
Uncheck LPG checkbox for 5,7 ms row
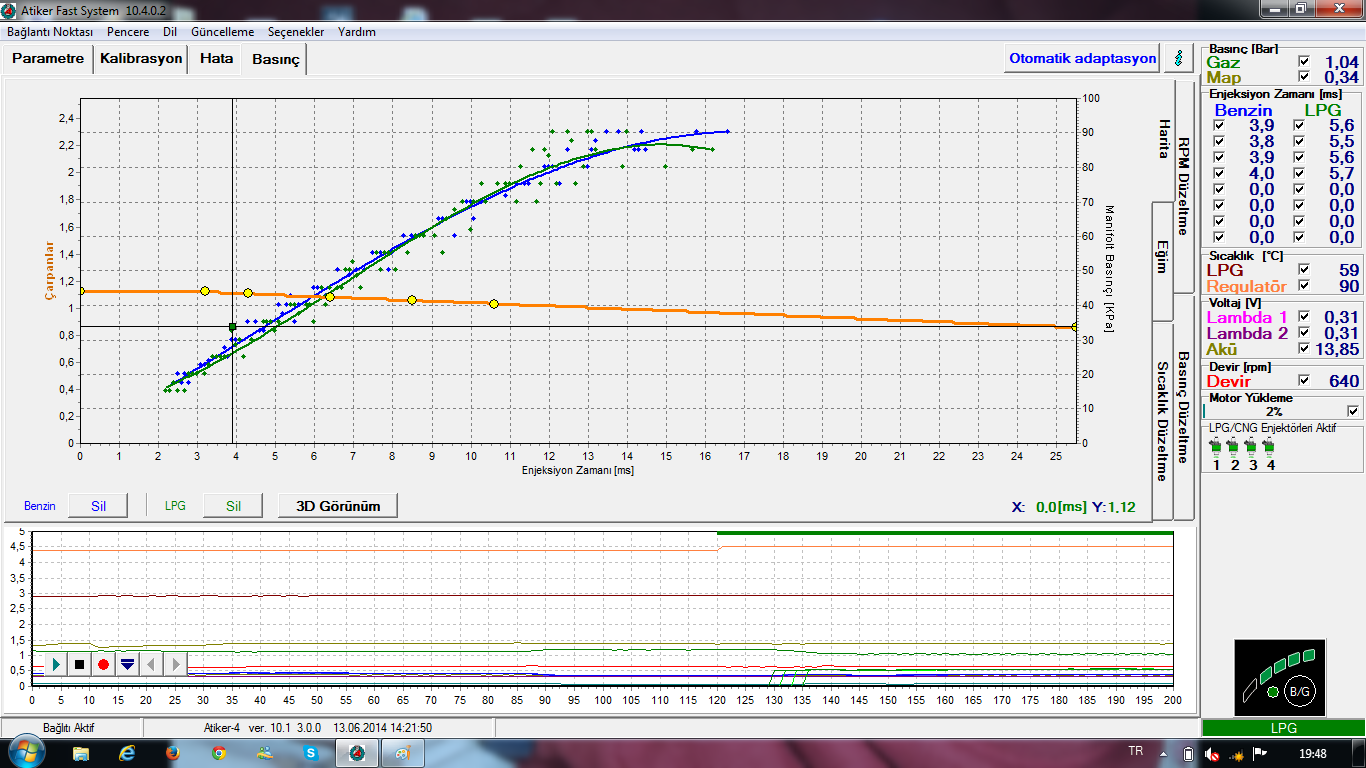(1300, 174)
